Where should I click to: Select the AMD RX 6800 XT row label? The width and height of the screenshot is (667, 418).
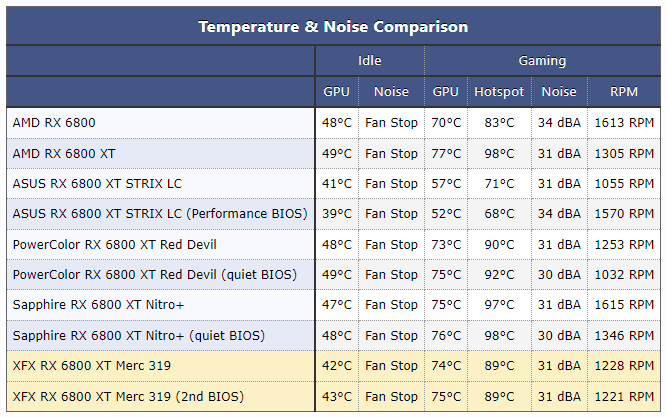click(64, 153)
